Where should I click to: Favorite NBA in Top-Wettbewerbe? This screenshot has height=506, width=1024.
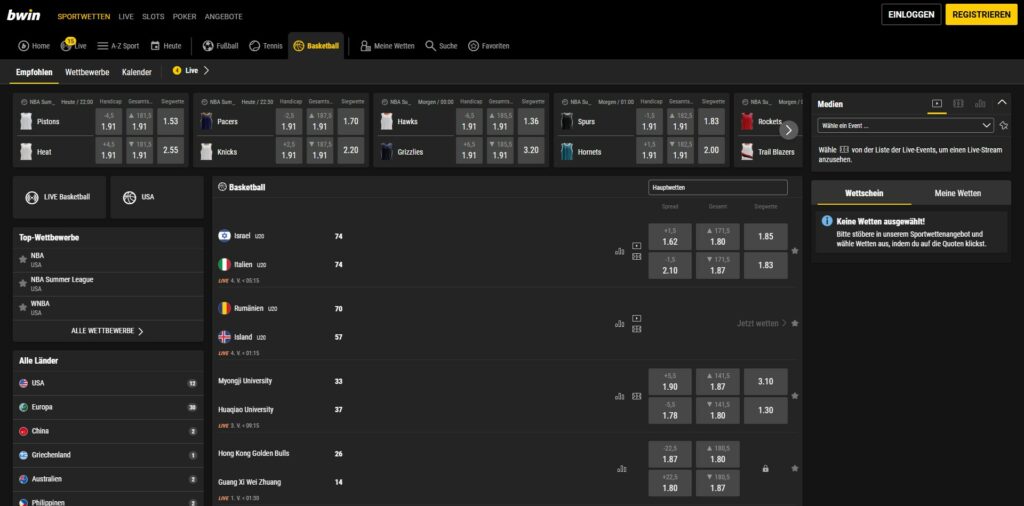[x=23, y=259]
